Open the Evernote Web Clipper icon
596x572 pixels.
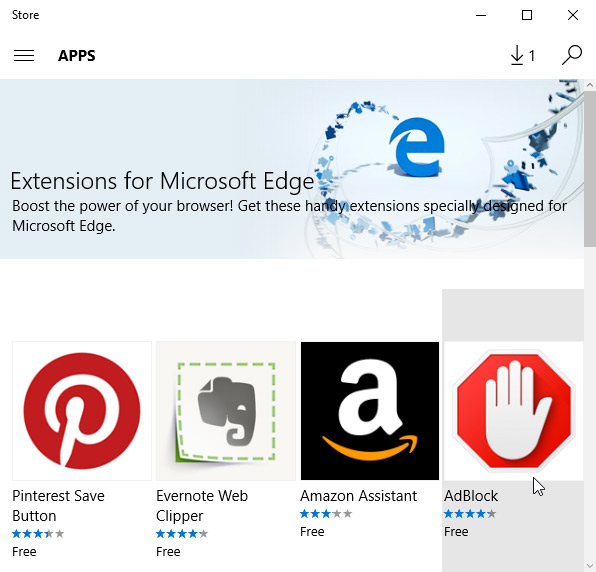(226, 411)
